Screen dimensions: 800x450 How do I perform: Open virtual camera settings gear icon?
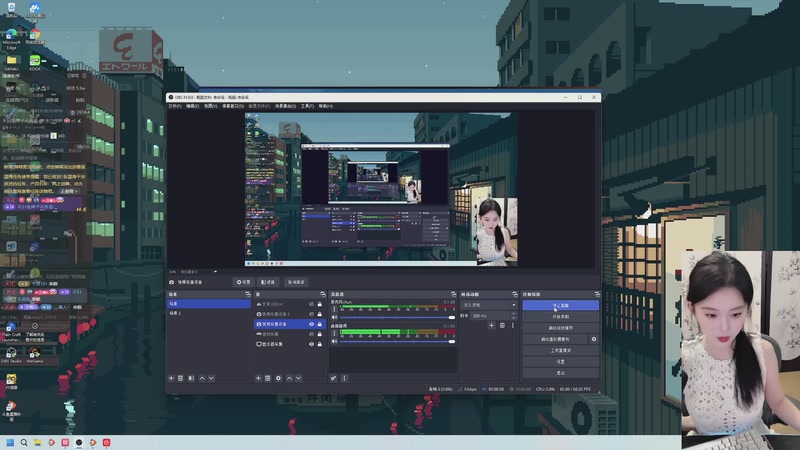click(594, 339)
